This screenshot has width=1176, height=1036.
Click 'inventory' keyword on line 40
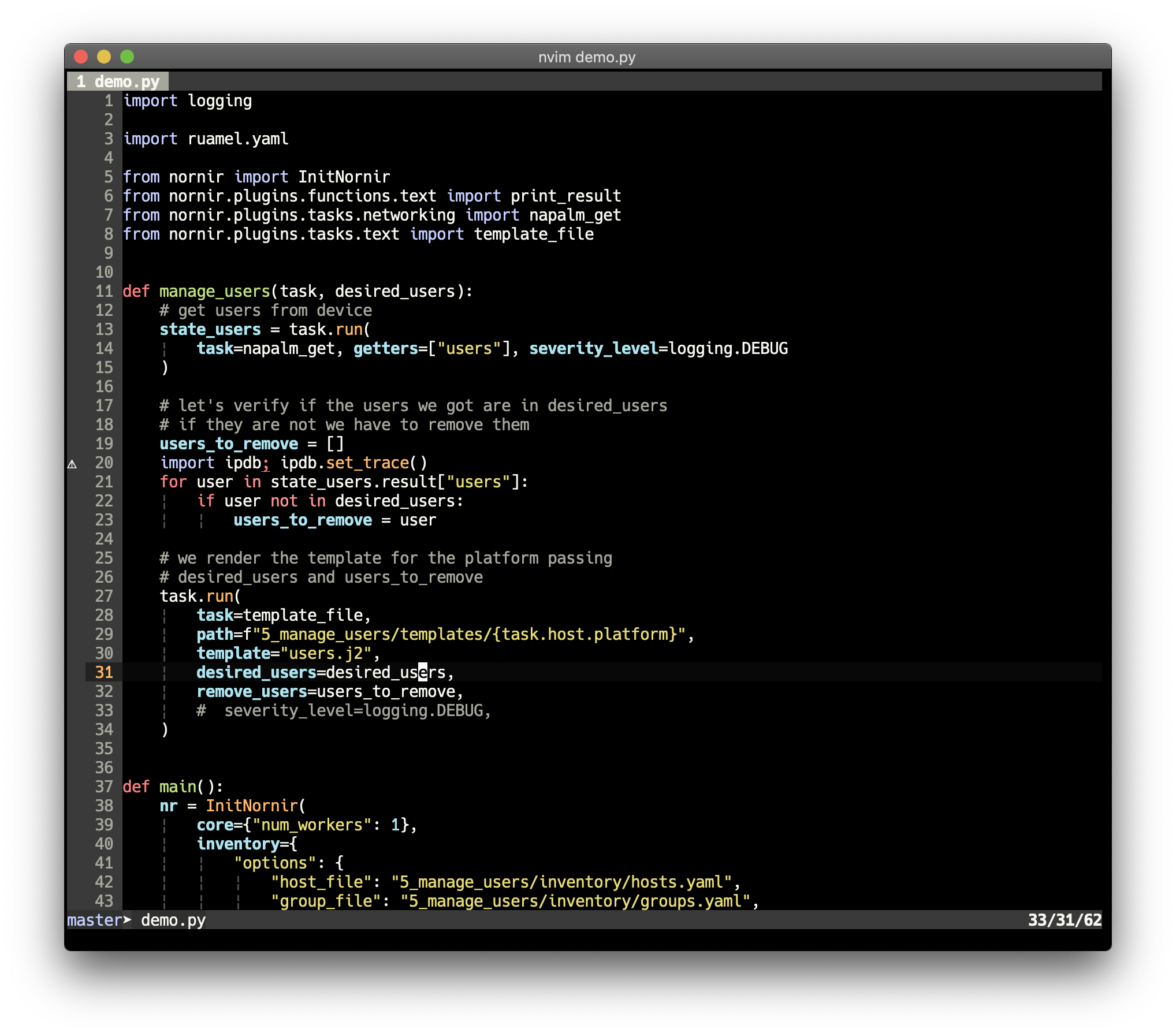238,844
